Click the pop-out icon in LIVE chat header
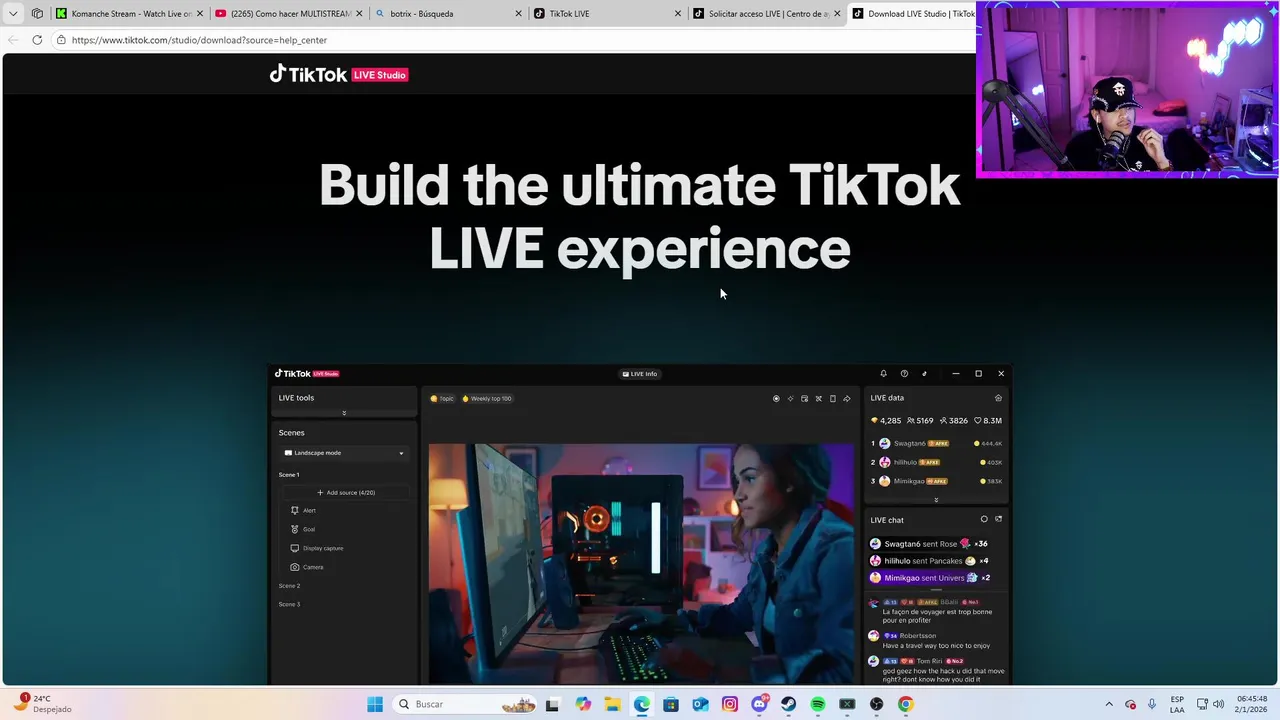This screenshot has width=1280, height=720. tap(998, 519)
